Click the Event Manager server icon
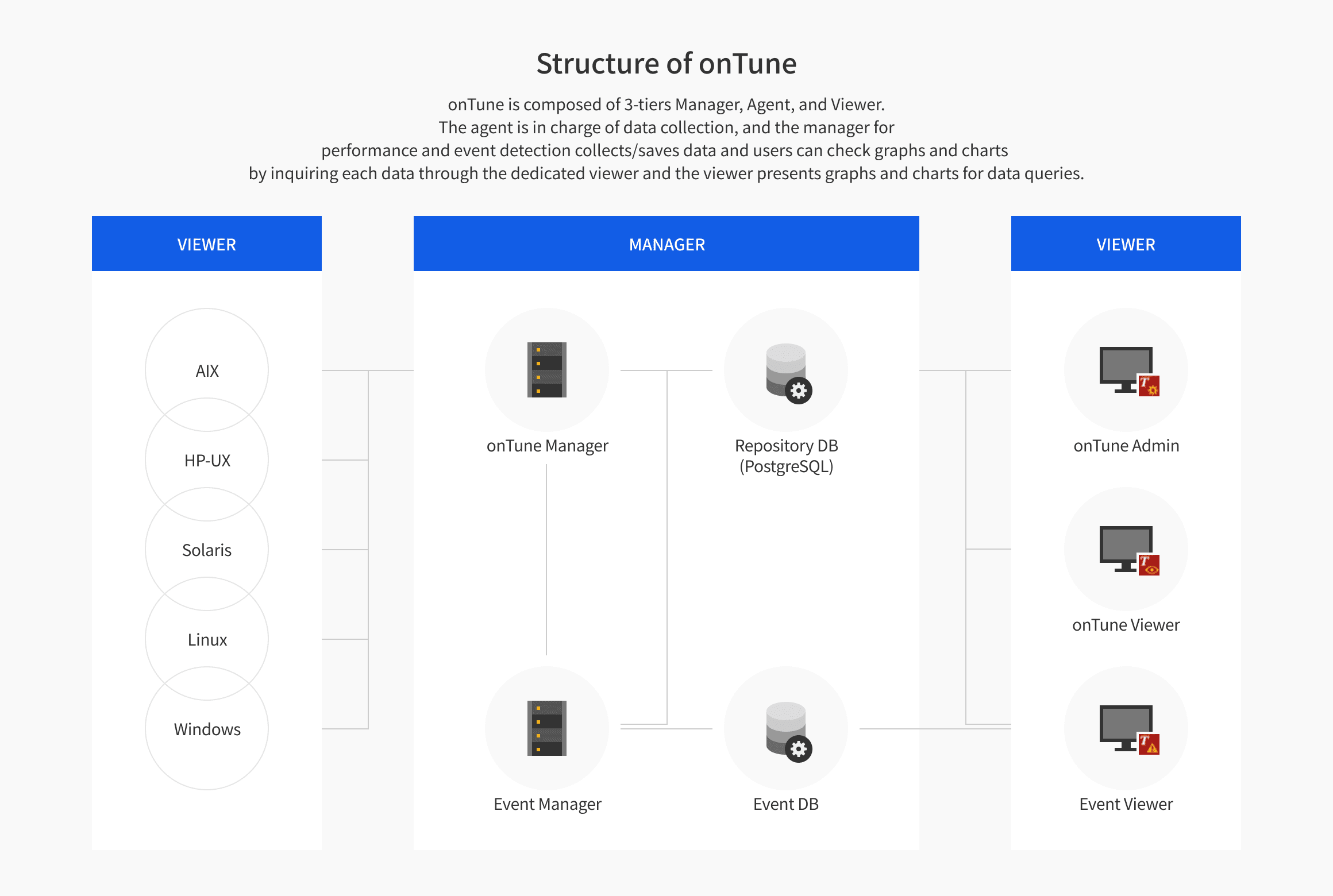The image size is (1333, 896). coord(546,728)
